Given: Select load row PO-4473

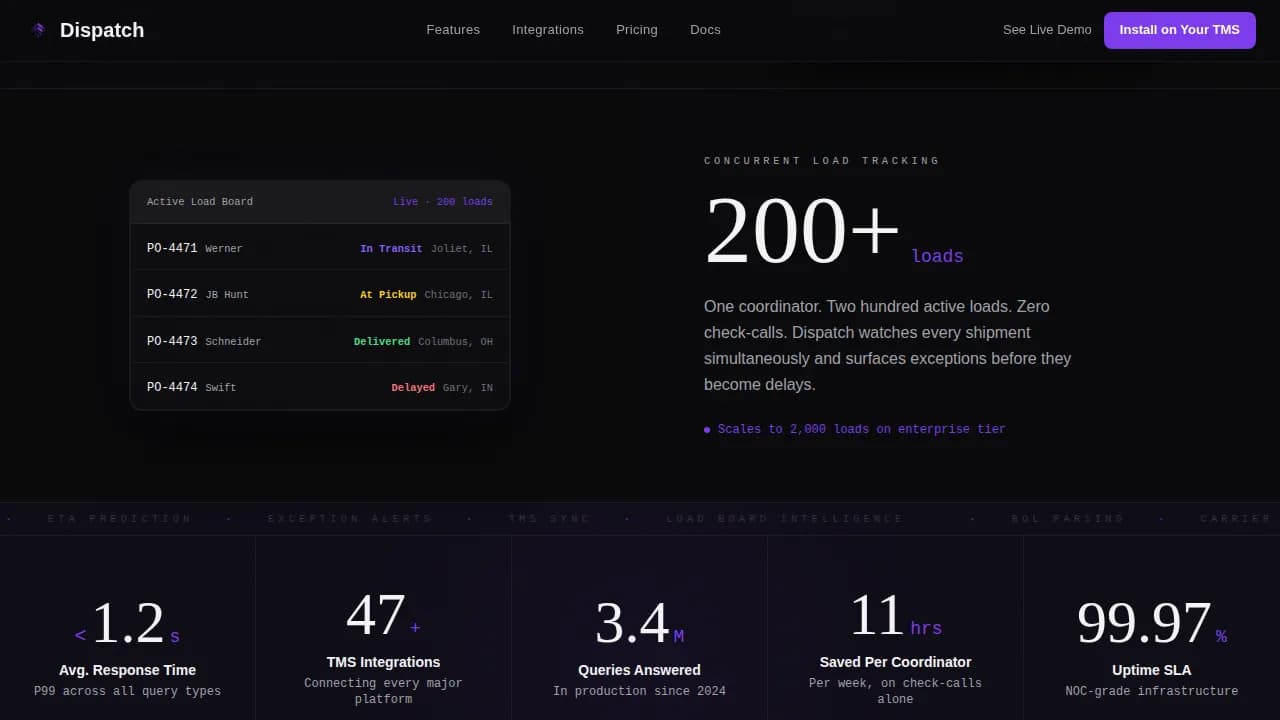Looking at the screenshot, I should [x=320, y=341].
